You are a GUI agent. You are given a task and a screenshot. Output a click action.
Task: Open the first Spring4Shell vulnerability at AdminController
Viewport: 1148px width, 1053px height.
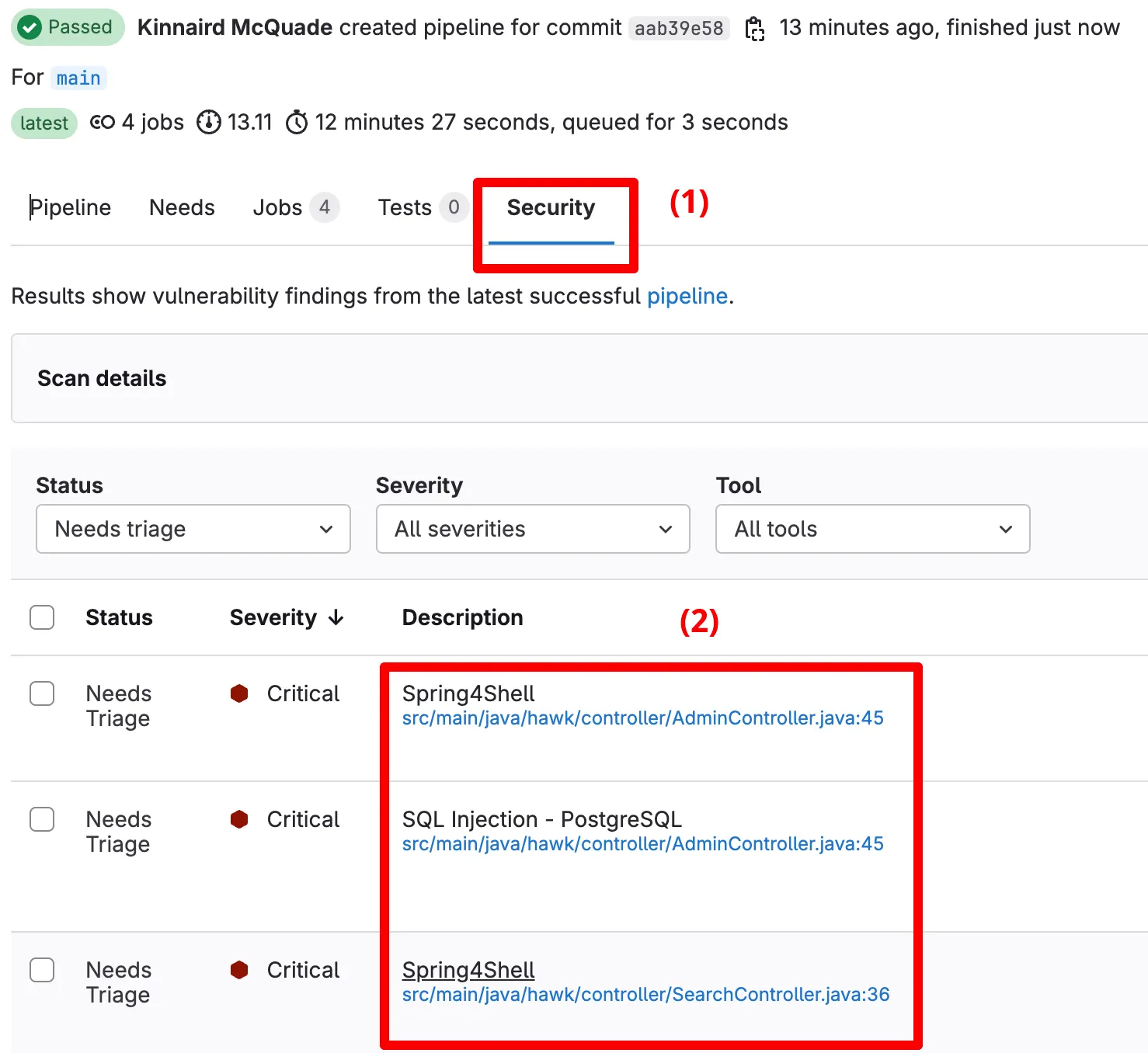pyautogui.click(x=468, y=693)
